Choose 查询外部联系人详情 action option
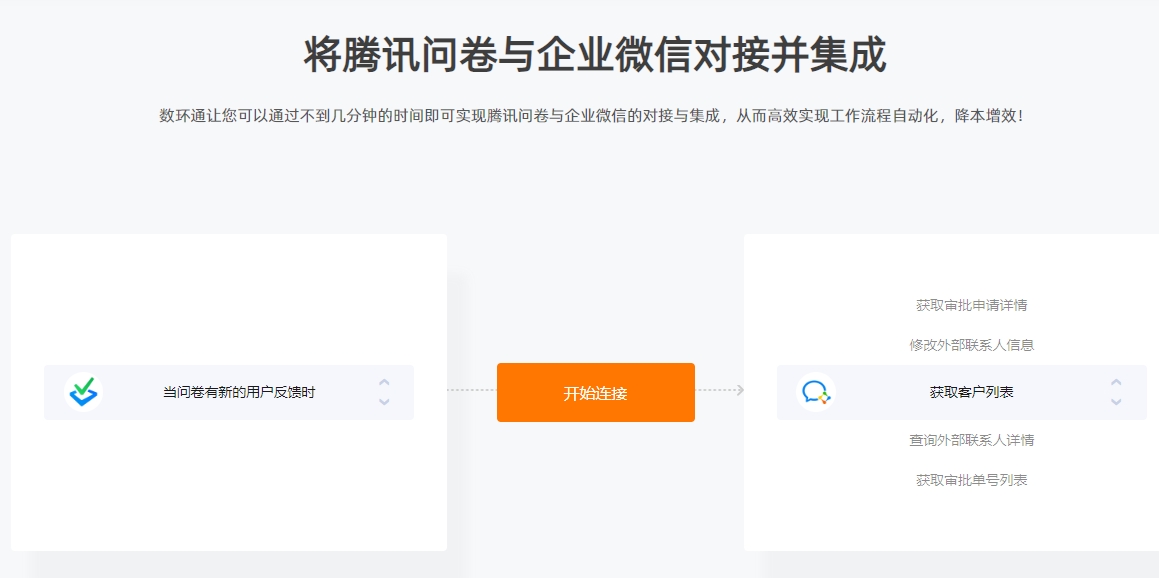This screenshot has width=1159, height=578. (x=971, y=440)
